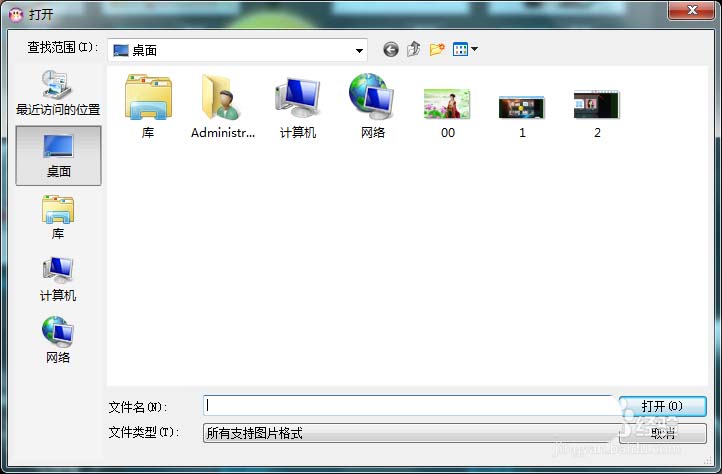Go up one folder level

pyautogui.click(x=413, y=49)
